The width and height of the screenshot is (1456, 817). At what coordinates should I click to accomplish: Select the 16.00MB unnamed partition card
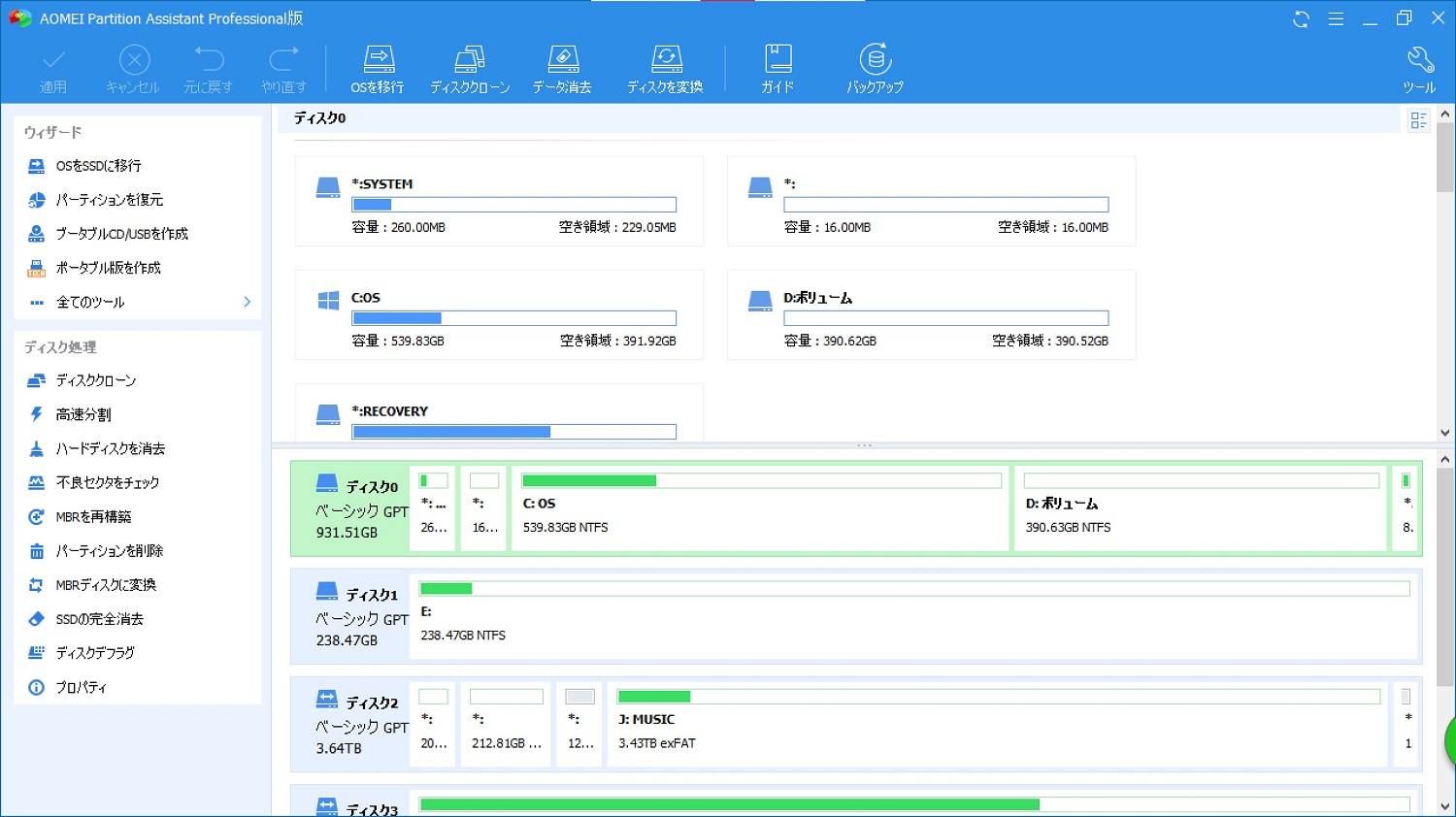[931, 201]
